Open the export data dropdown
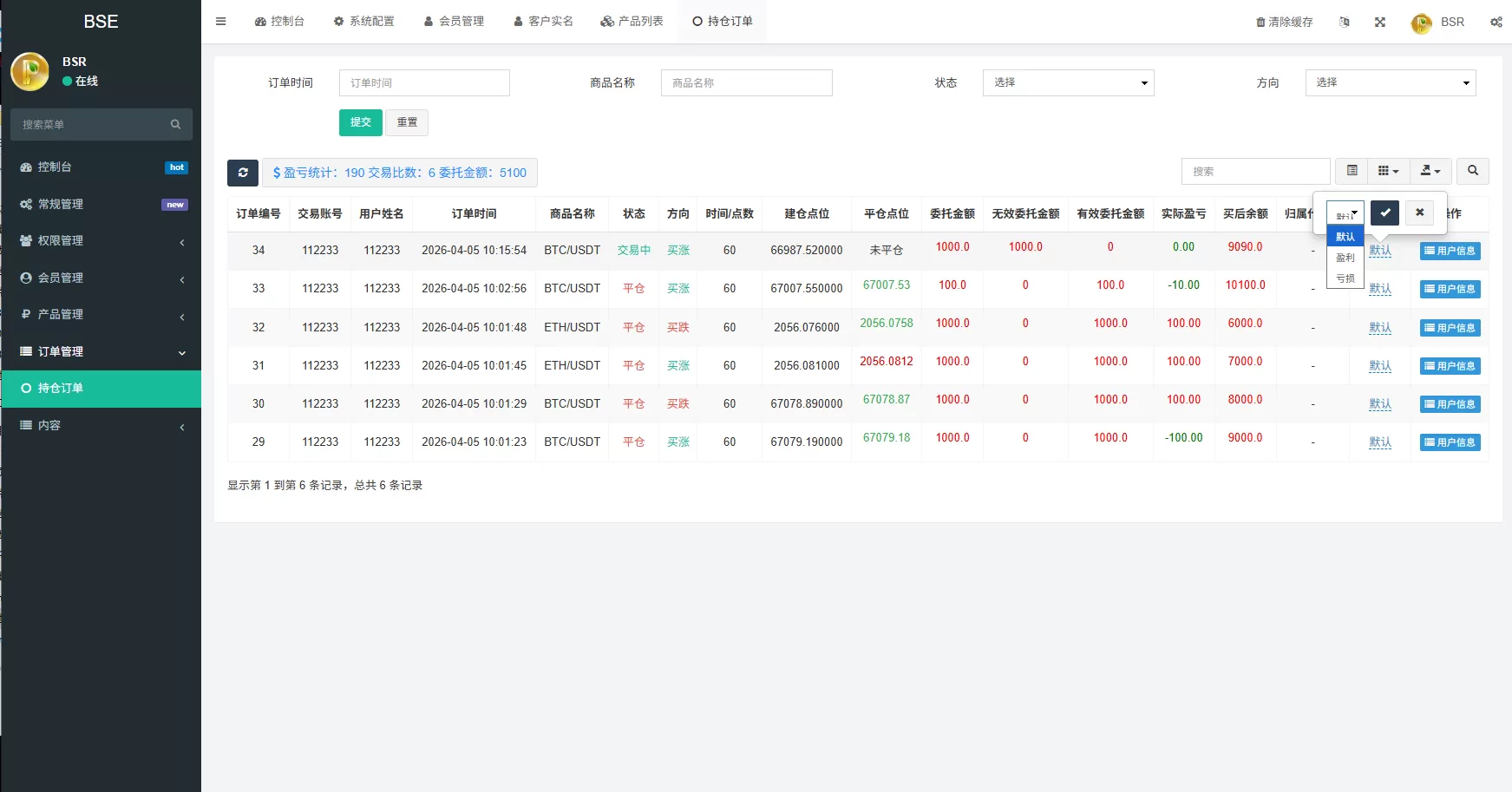The image size is (1512, 792). (x=1430, y=171)
